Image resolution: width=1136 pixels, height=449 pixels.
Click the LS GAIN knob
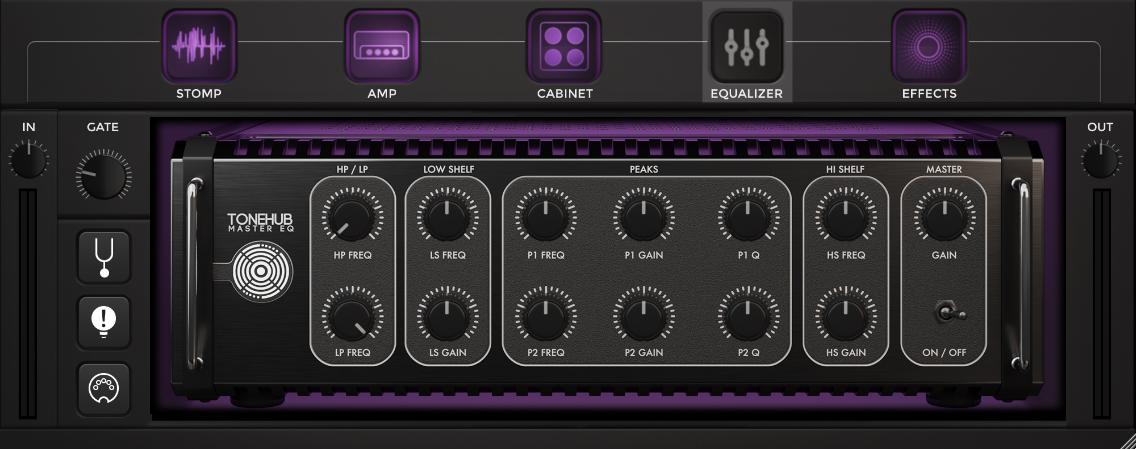447,316
